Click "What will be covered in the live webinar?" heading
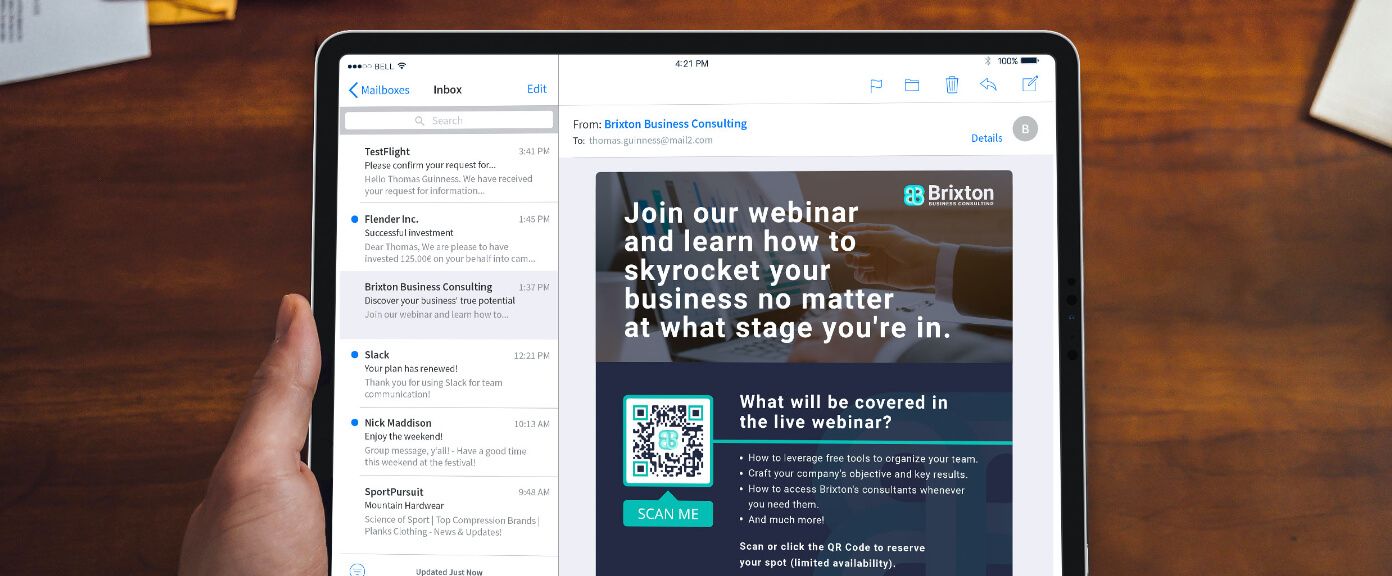1392x576 pixels. [x=844, y=412]
